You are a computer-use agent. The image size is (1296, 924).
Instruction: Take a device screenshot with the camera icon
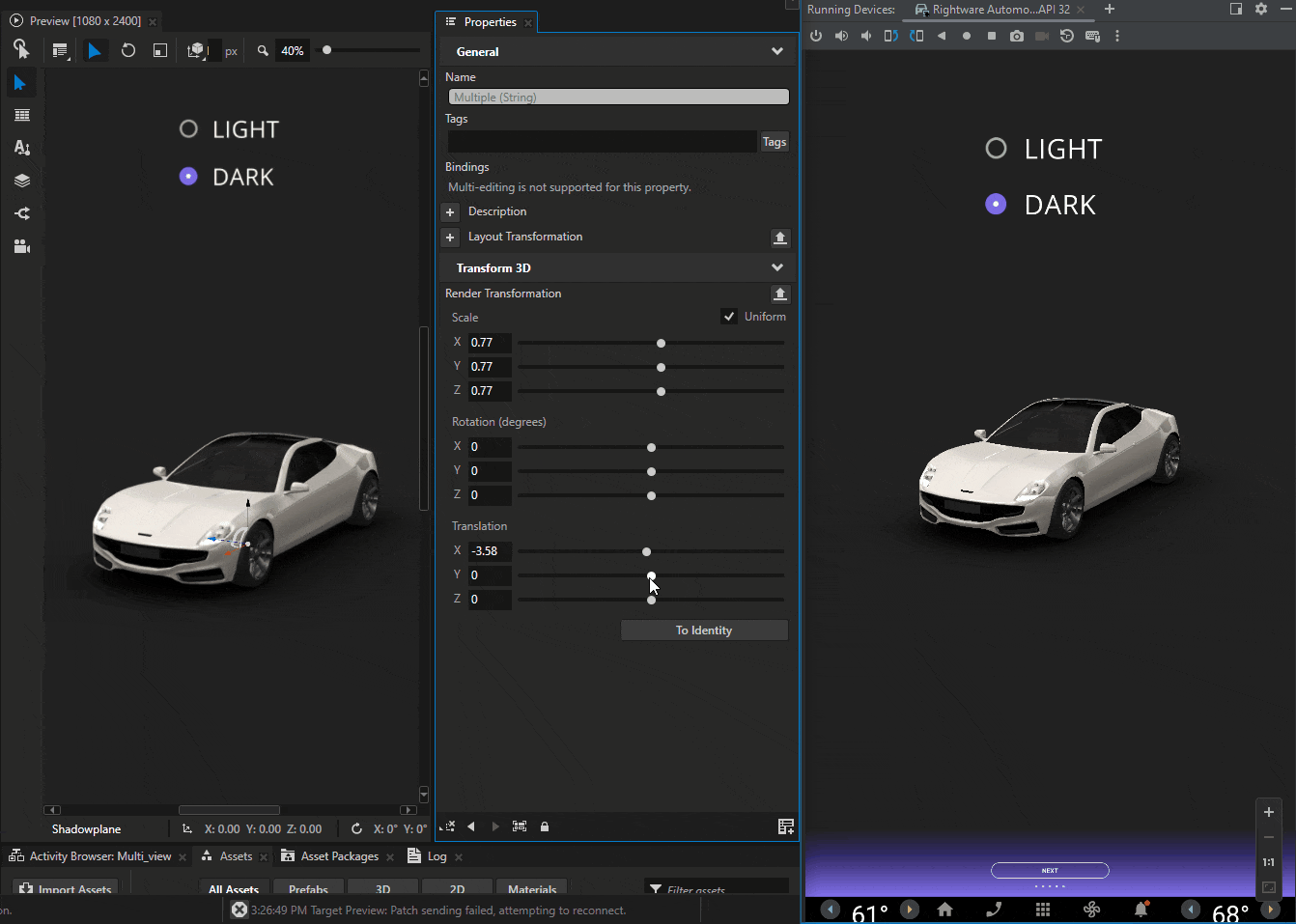(x=1017, y=35)
